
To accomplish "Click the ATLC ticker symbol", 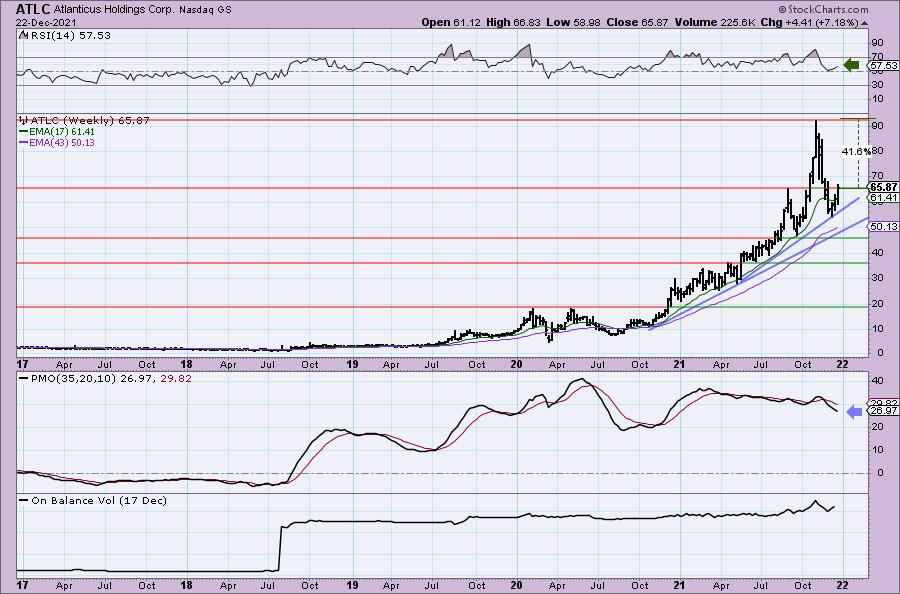I will coord(33,9).
